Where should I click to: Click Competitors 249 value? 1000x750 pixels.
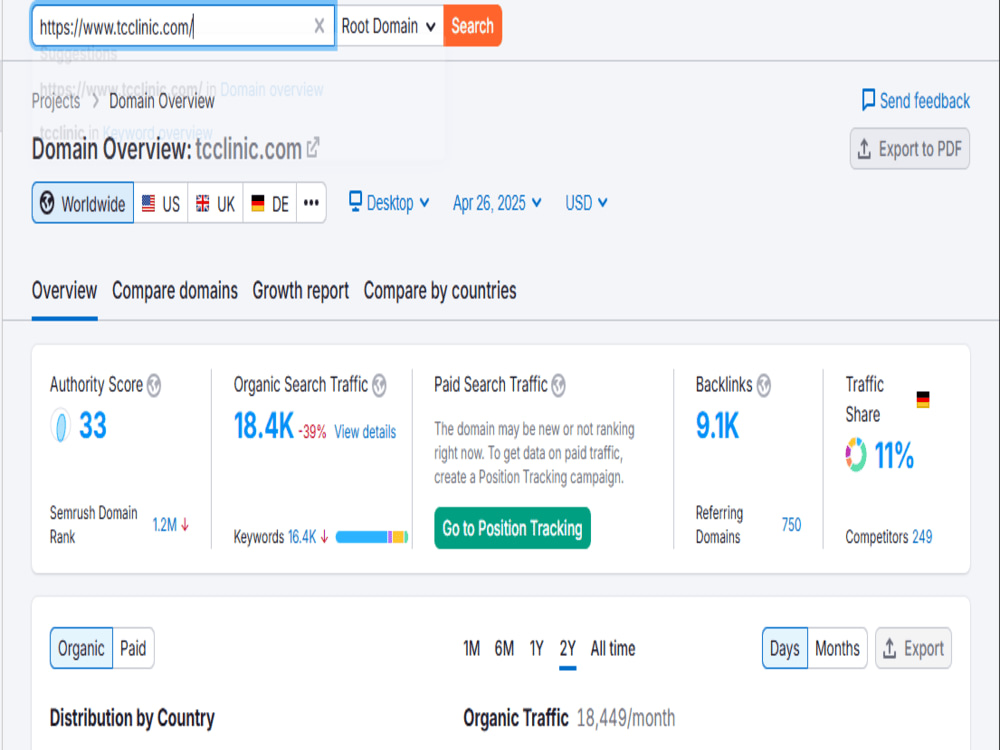click(922, 537)
